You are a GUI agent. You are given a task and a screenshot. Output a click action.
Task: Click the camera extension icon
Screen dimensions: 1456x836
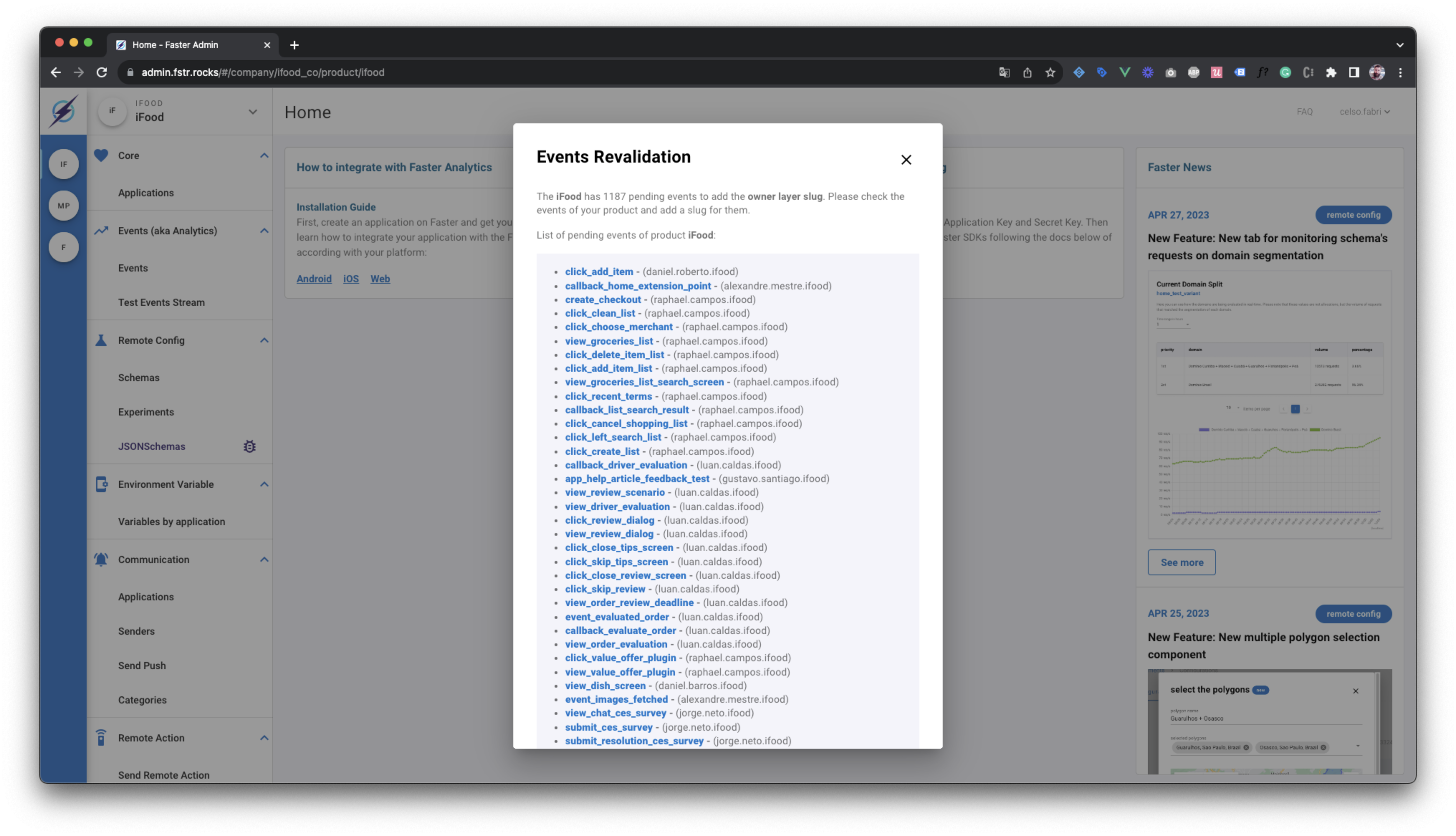(1171, 72)
